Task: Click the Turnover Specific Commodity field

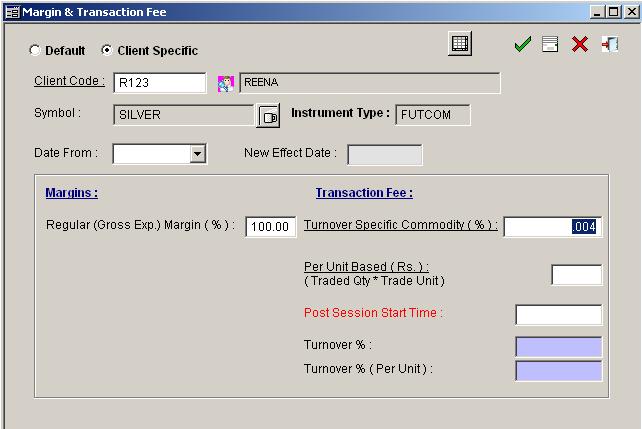Action: point(552,227)
